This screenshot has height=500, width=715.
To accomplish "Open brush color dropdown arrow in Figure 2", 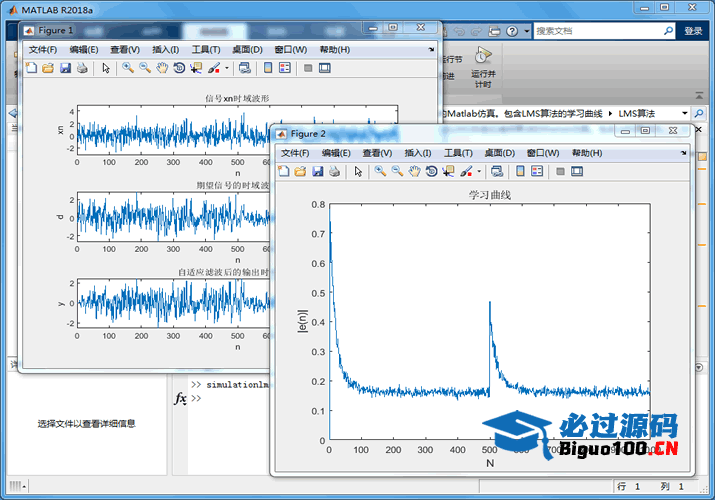I will tap(479, 171).
